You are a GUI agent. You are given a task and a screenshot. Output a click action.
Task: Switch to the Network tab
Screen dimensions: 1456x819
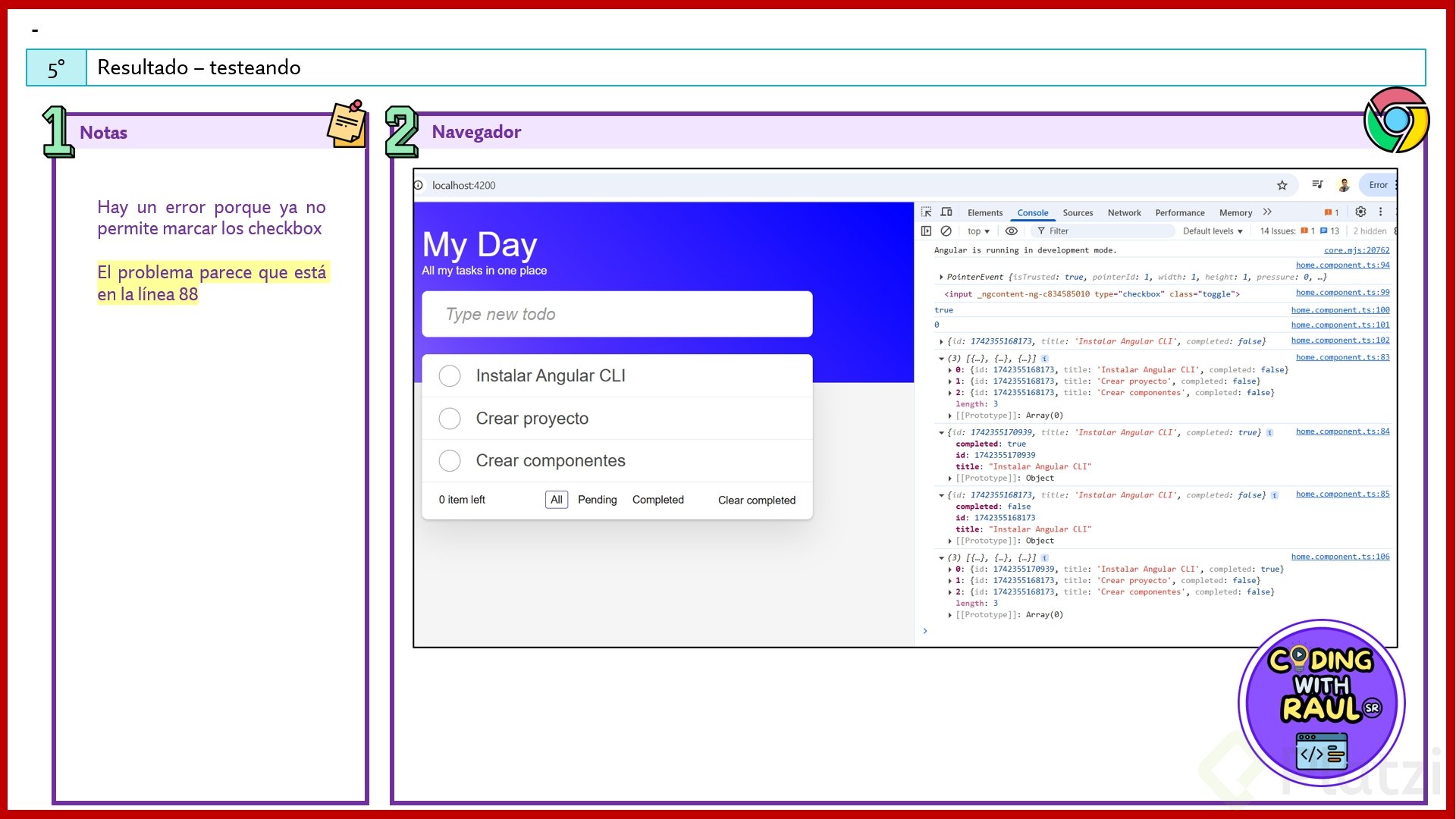click(1124, 213)
